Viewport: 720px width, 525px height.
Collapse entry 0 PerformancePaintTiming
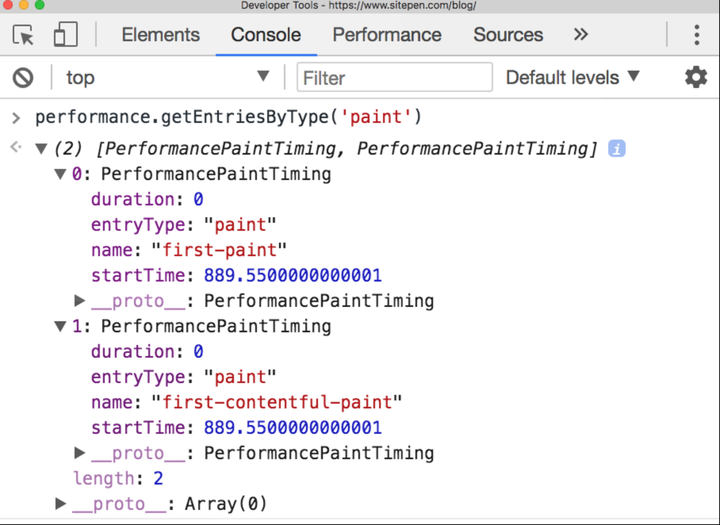tap(61, 175)
